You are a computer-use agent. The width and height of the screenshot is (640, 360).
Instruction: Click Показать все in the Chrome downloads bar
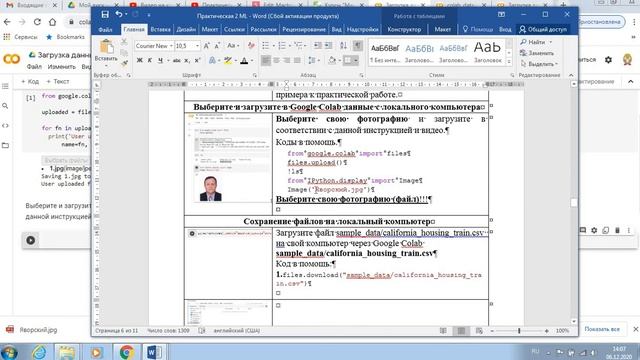(x=602, y=329)
